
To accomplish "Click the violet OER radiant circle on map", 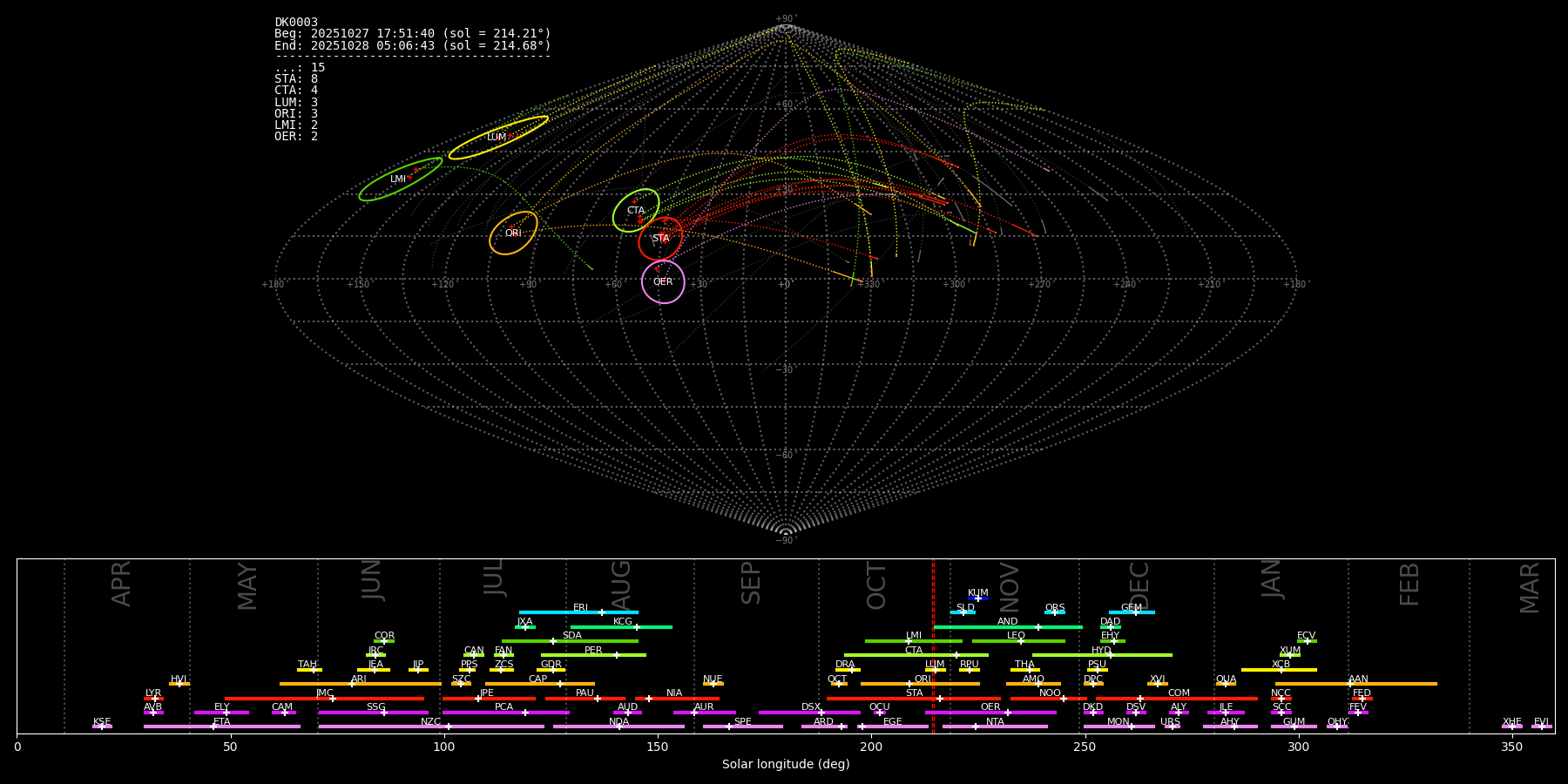I will (663, 281).
